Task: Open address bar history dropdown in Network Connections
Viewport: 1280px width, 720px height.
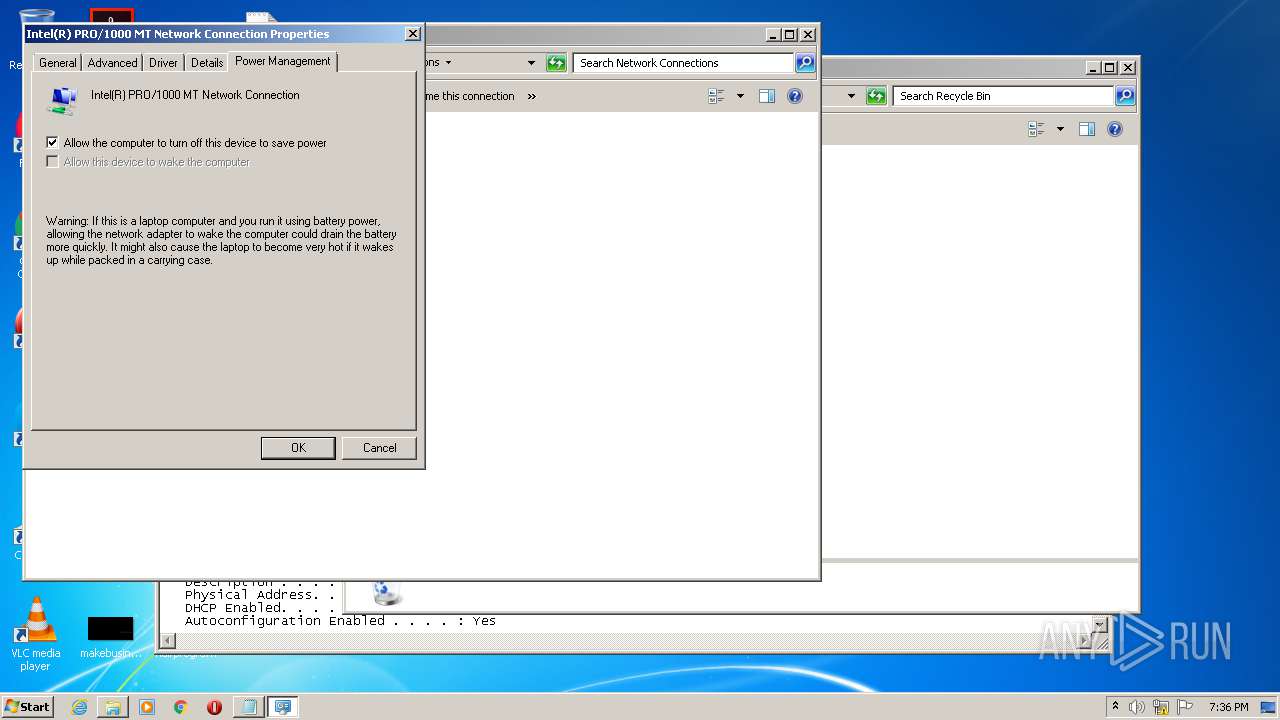Action: [531, 63]
